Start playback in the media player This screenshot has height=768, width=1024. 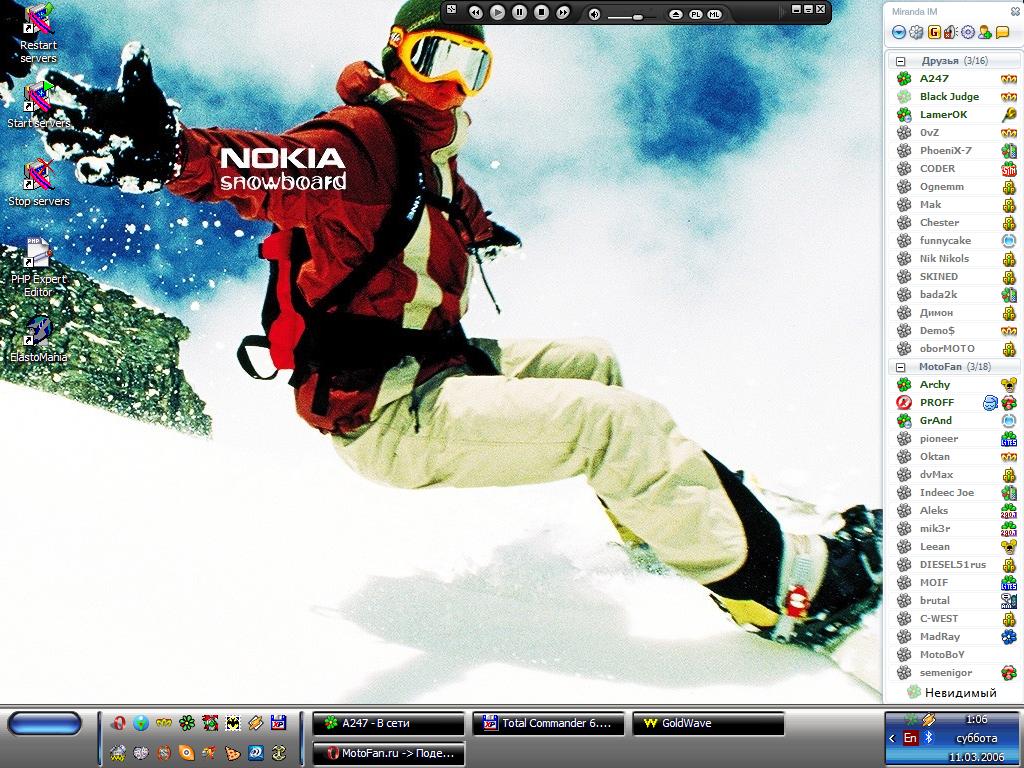tap(498, 12)
